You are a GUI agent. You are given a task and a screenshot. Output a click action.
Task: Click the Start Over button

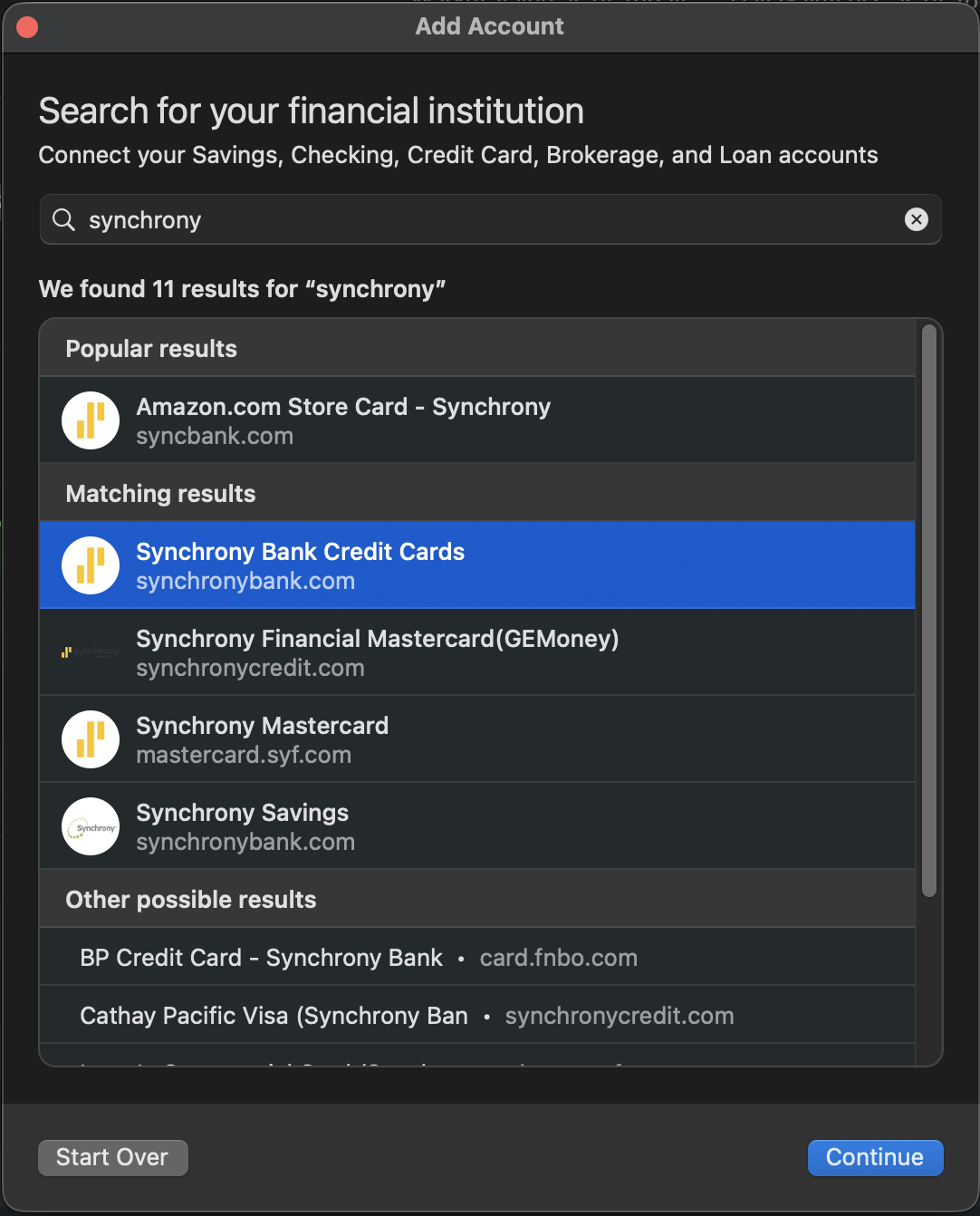[x=112, y=1157]
